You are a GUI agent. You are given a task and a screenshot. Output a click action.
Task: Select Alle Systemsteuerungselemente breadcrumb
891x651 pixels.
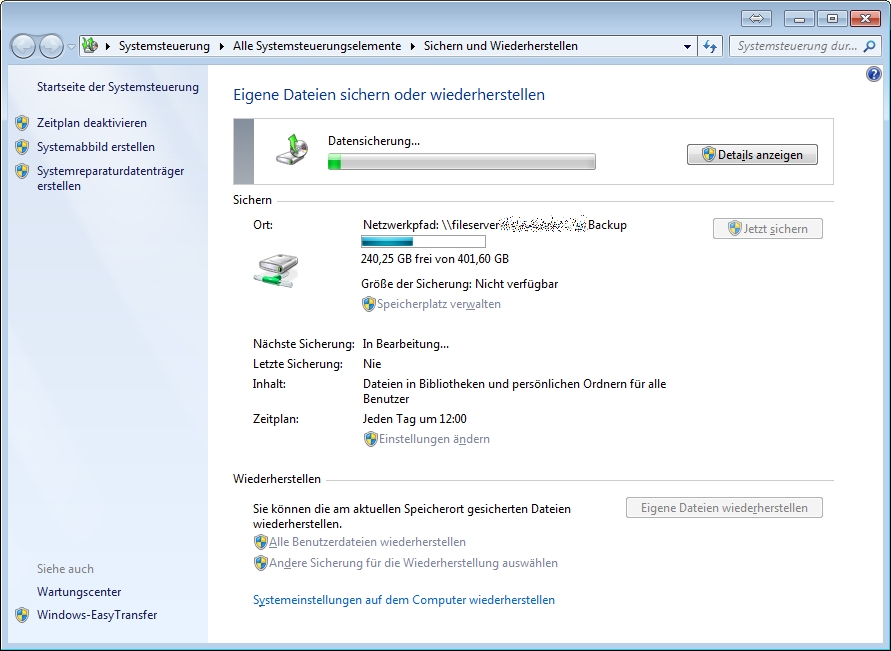(316, 46)
